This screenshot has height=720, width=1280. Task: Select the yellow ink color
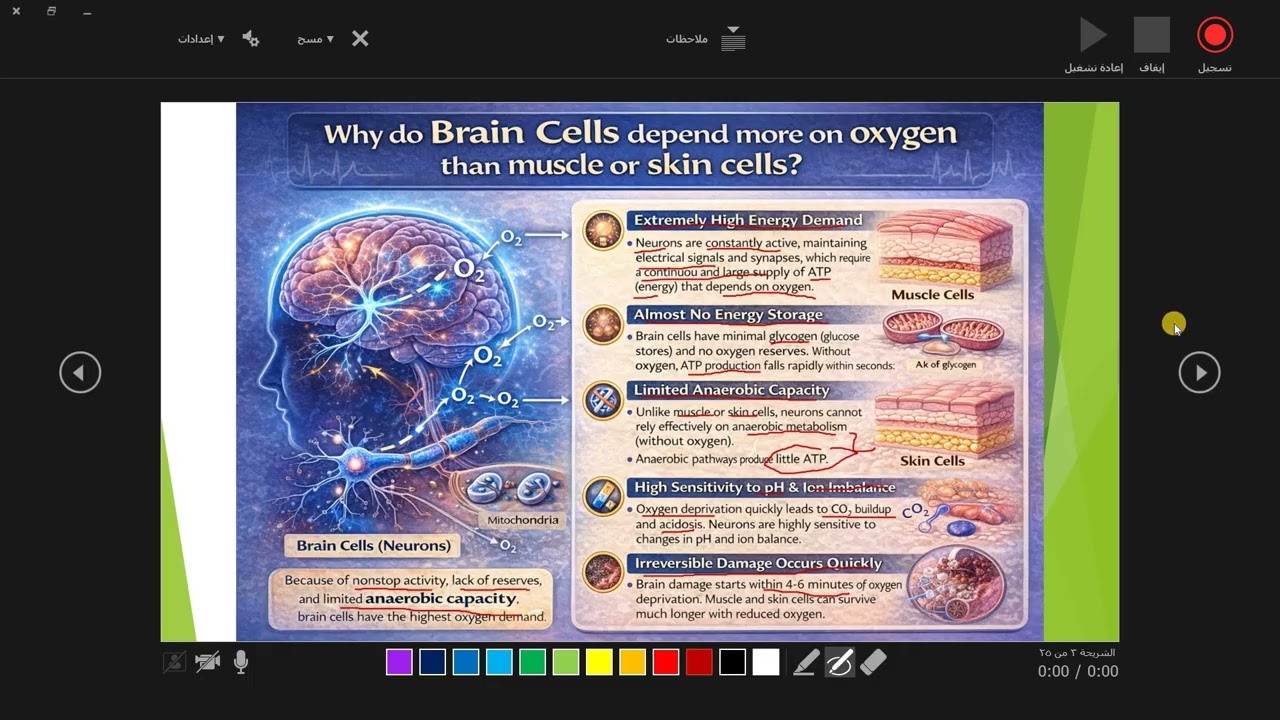coord(599,662)
